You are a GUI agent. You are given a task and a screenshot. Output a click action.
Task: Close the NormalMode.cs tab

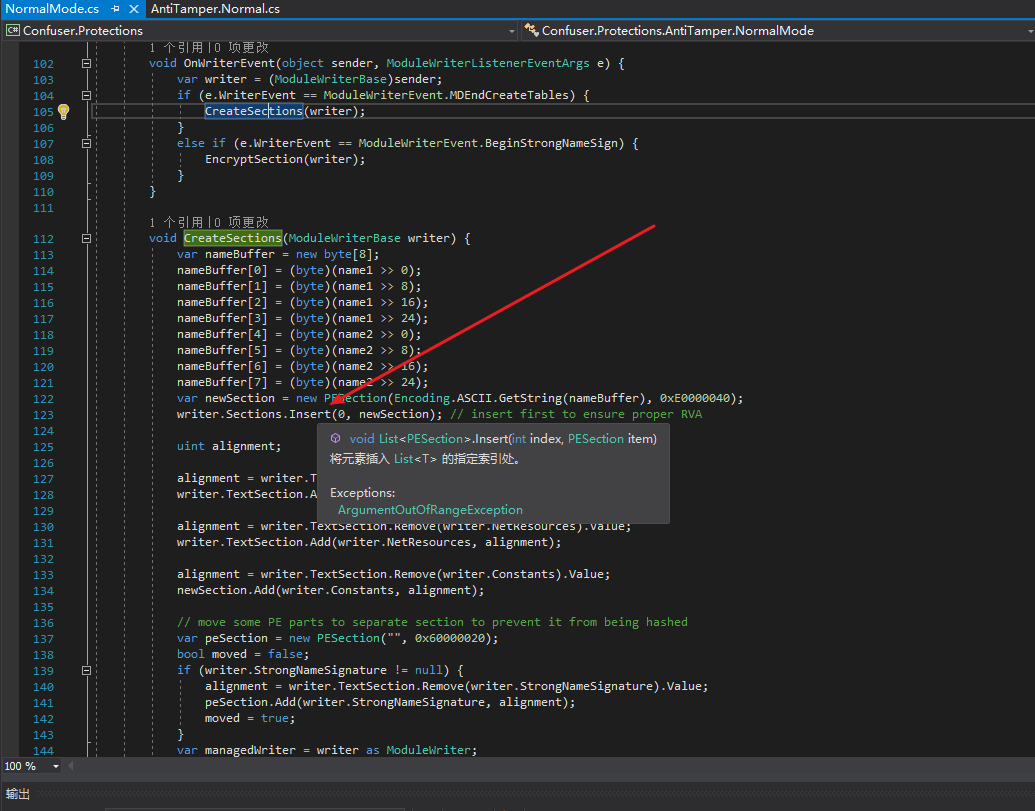coord(133,9)
